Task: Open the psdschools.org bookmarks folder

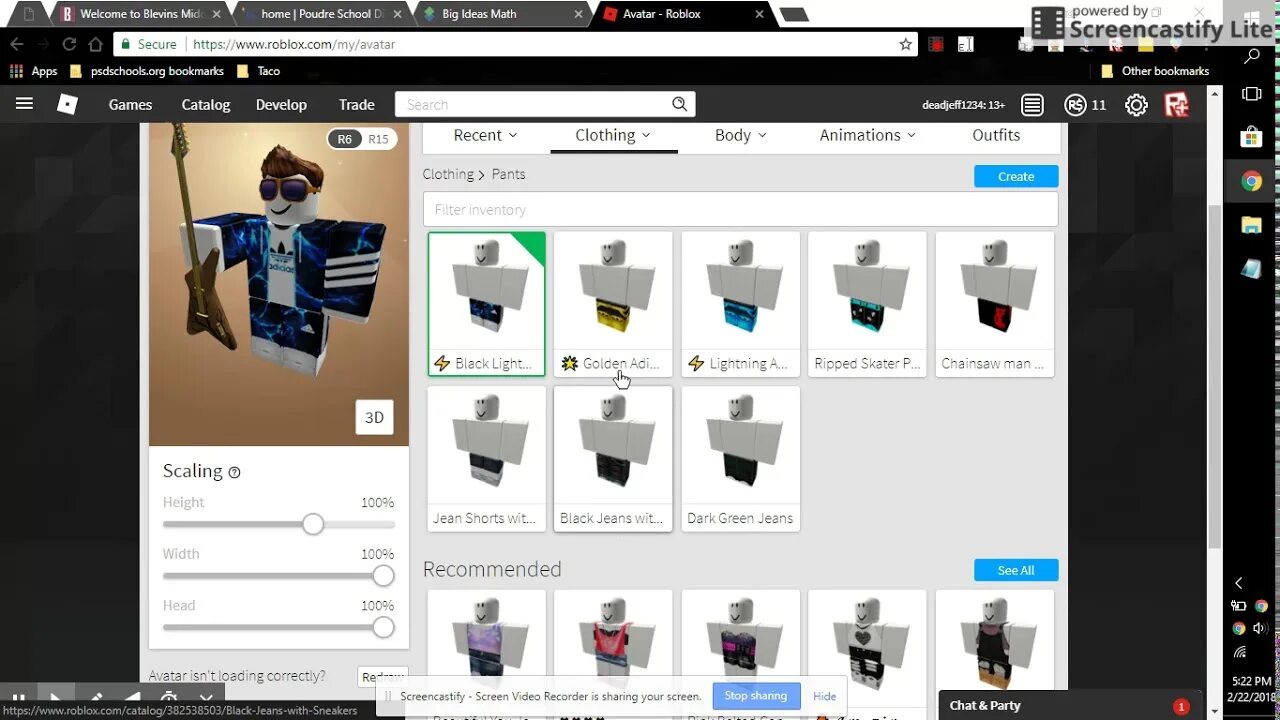Action: (147, 71)
